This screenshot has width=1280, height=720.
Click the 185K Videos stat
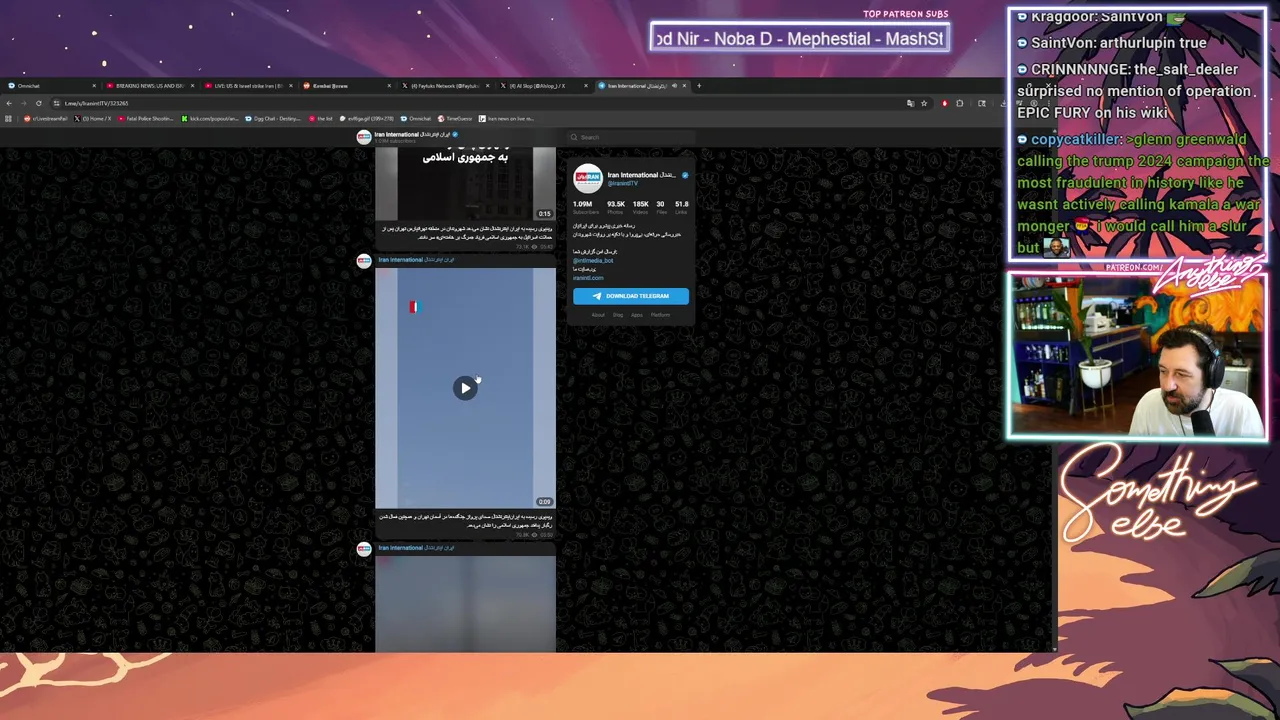(640, 207)
